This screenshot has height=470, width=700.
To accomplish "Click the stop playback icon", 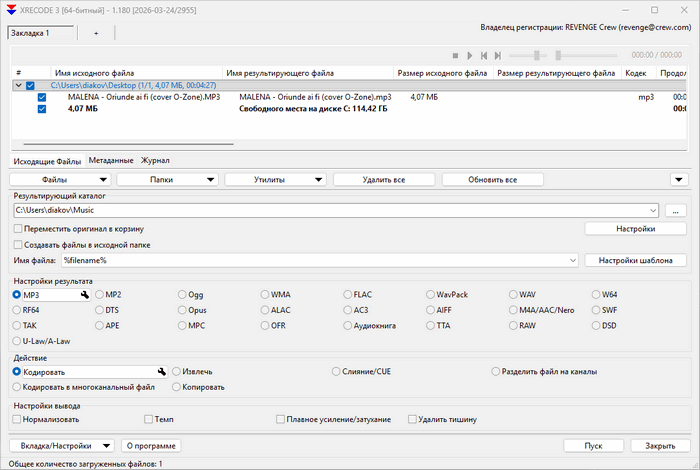I will (x=455, y=56).
